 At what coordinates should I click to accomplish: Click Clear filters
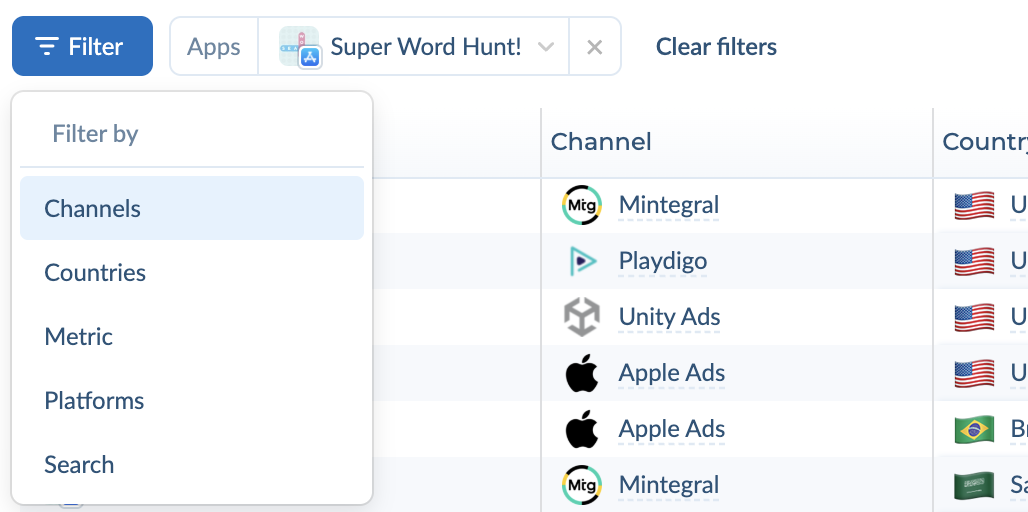(716, 47)
